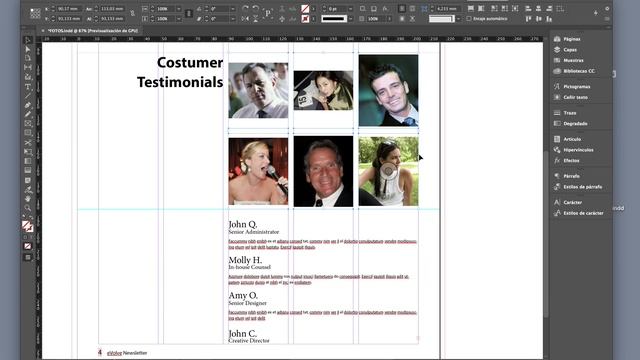The height and width of the screenshot is (360, 640).
Task: Select the Rectangle Frame tool
Action: point(28,123)
